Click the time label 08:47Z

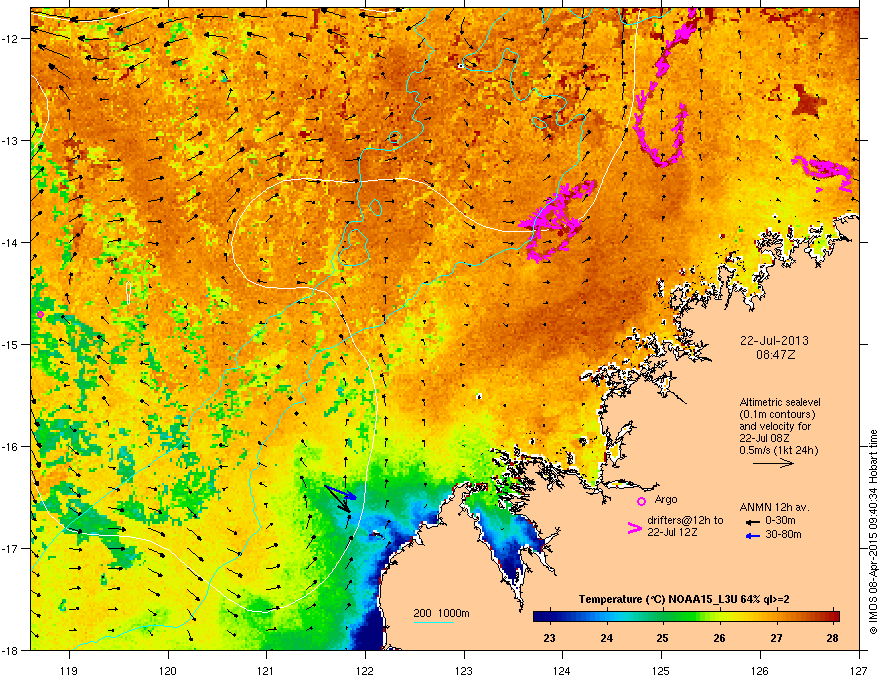(776, 355)
